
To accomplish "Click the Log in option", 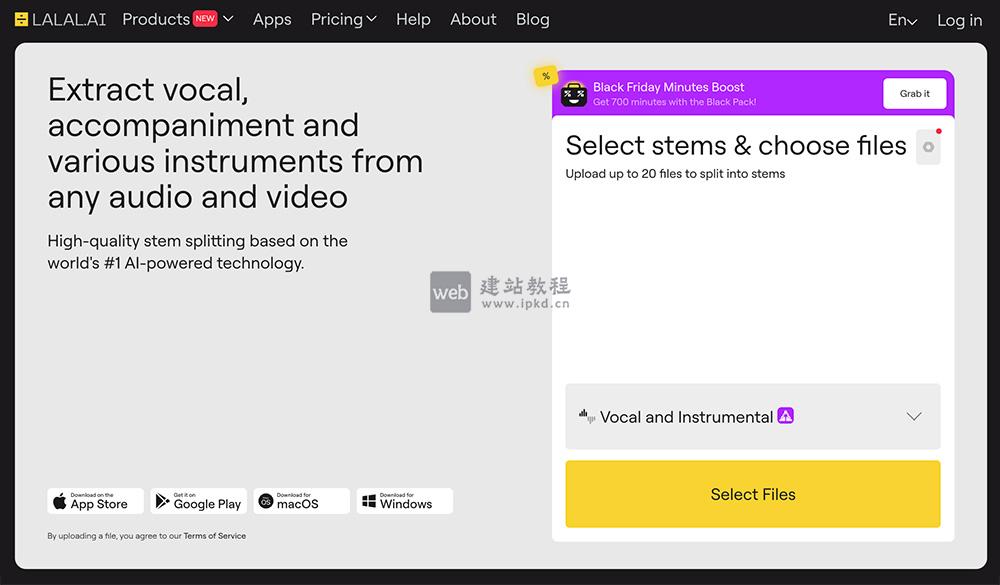I will (x=958, y=19).
